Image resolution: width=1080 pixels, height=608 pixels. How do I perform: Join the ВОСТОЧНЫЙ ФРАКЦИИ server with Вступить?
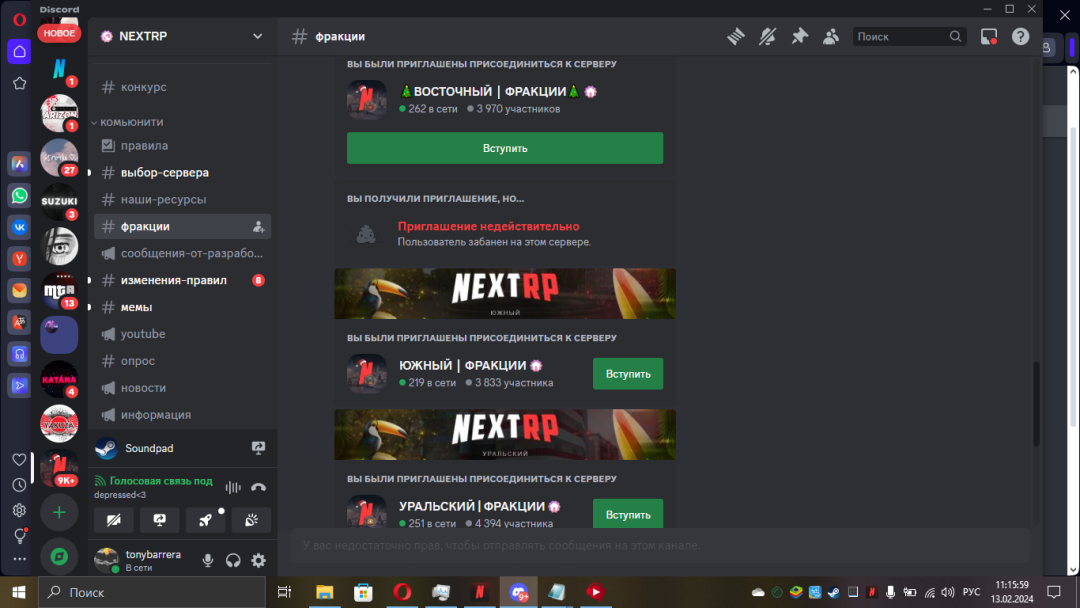pos(505,148)
